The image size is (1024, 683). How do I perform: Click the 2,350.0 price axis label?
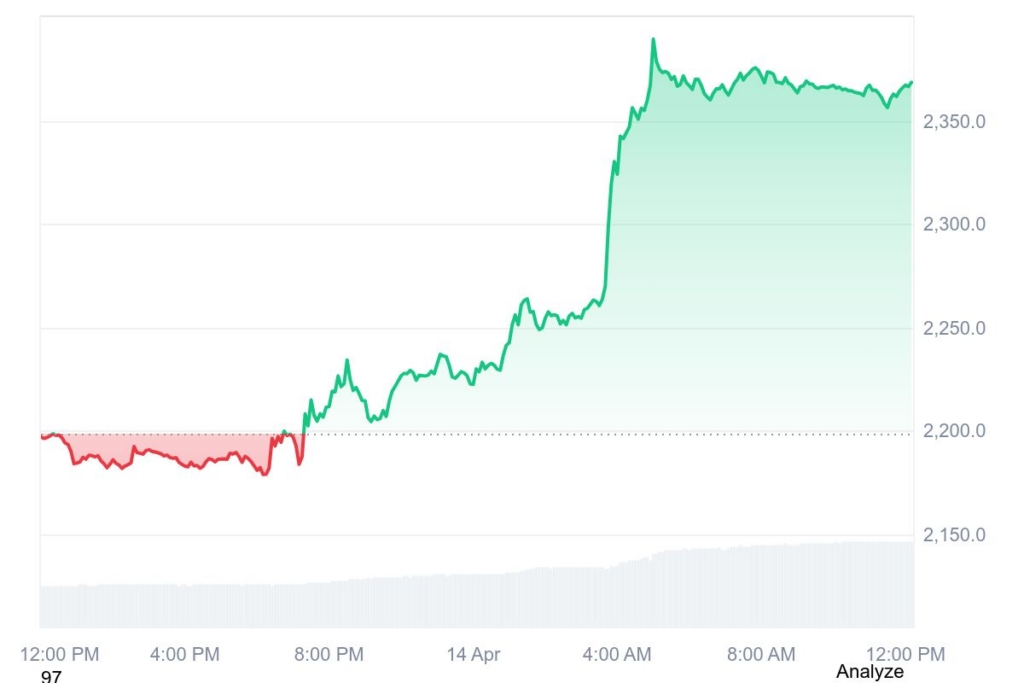(954, 122)
